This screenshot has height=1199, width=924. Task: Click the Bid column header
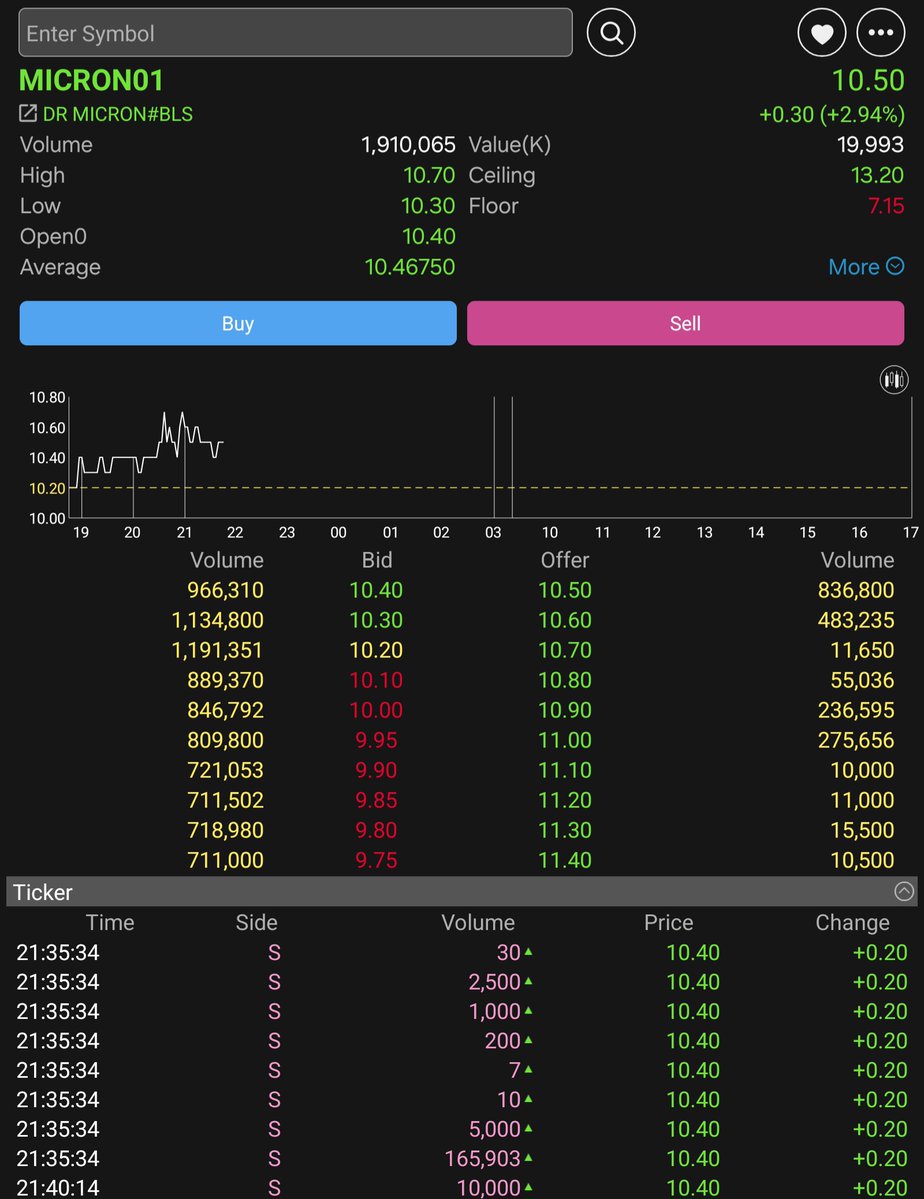[x=376, y=560]
